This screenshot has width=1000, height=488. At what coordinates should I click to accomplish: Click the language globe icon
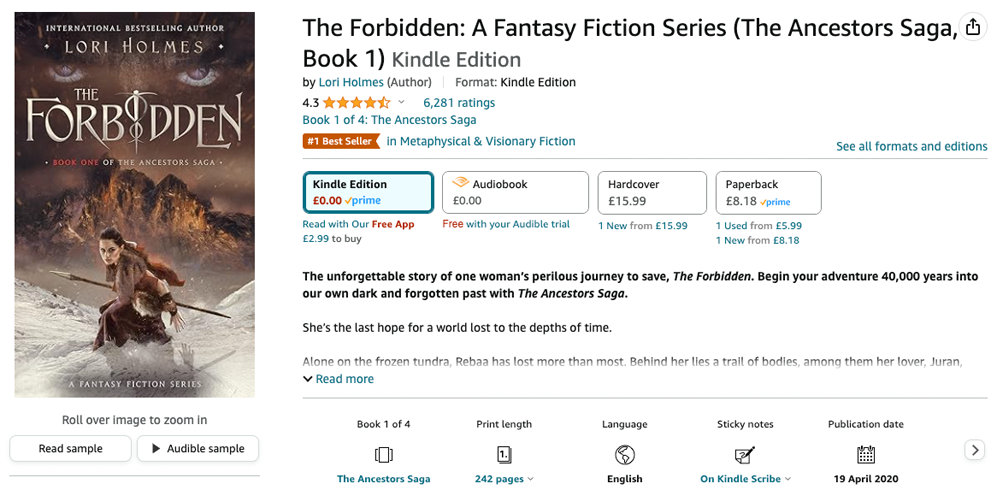(625, 455)
